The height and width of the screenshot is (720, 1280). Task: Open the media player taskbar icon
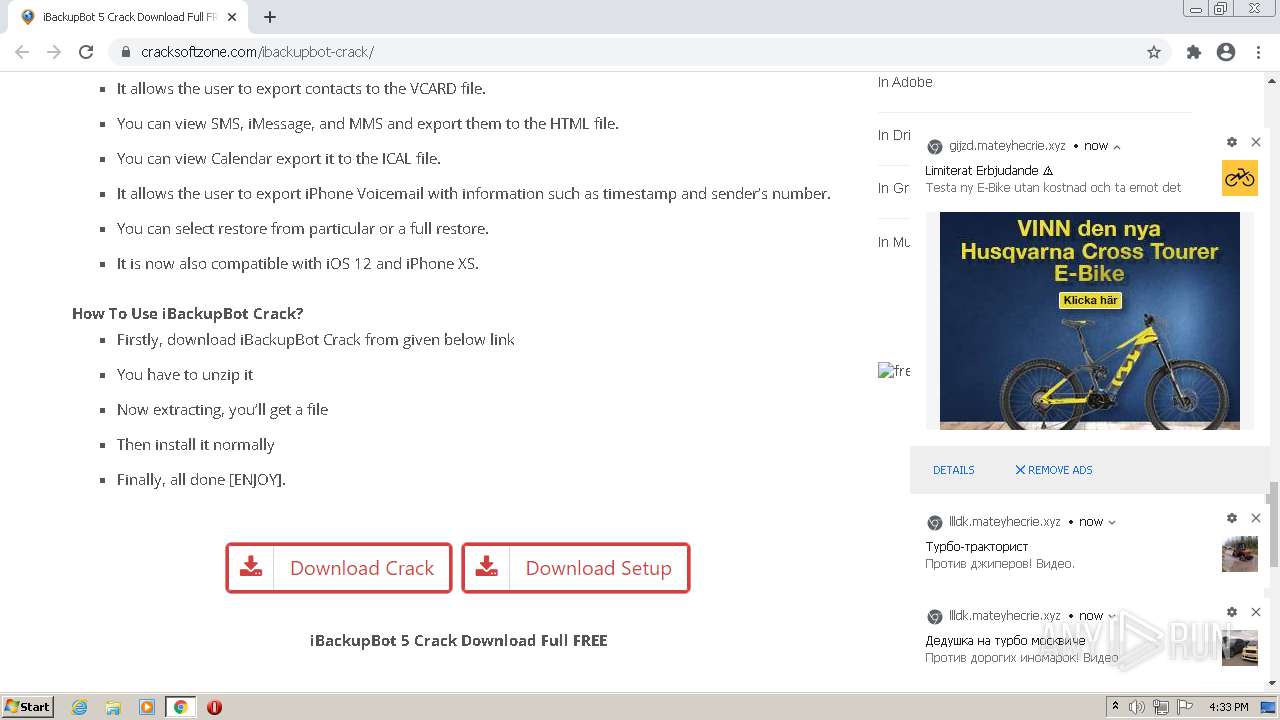(147, 707)
